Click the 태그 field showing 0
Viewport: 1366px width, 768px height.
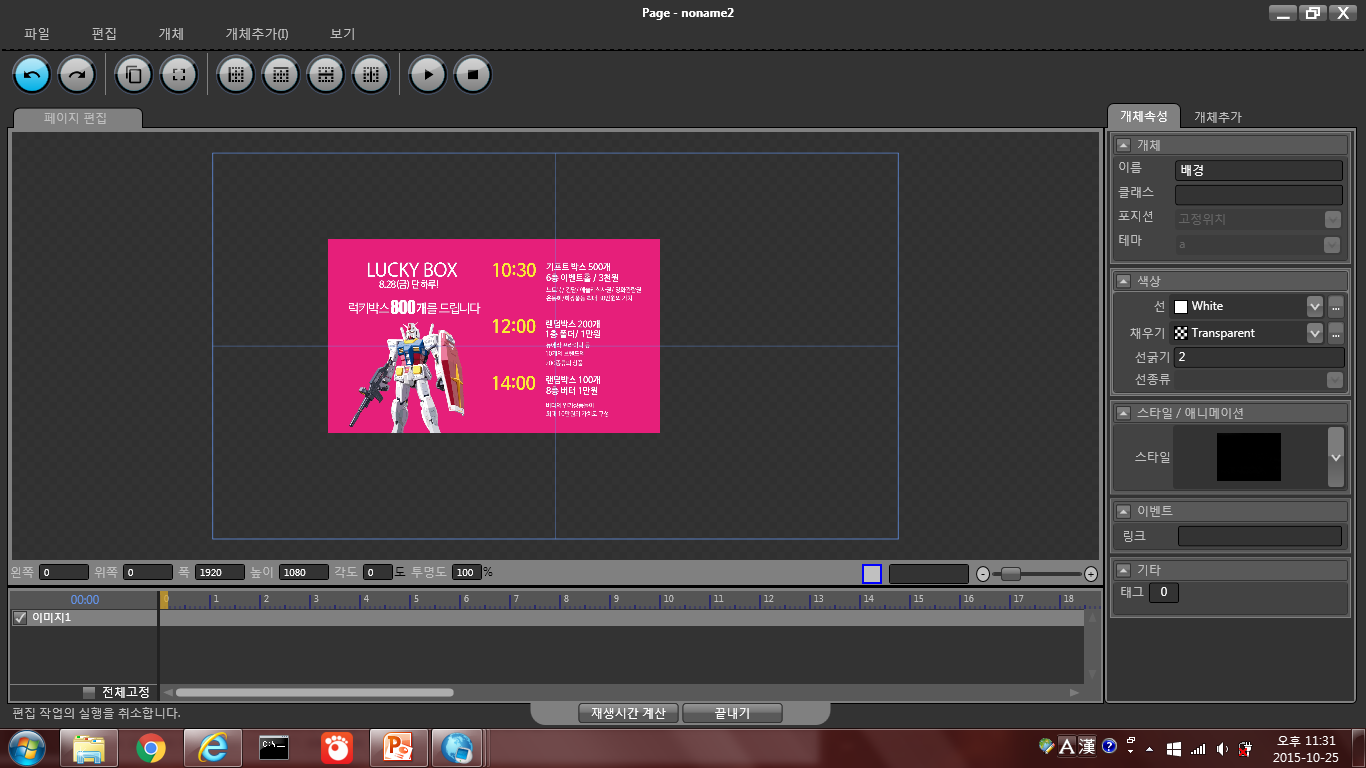click(x=1163, y=593)
